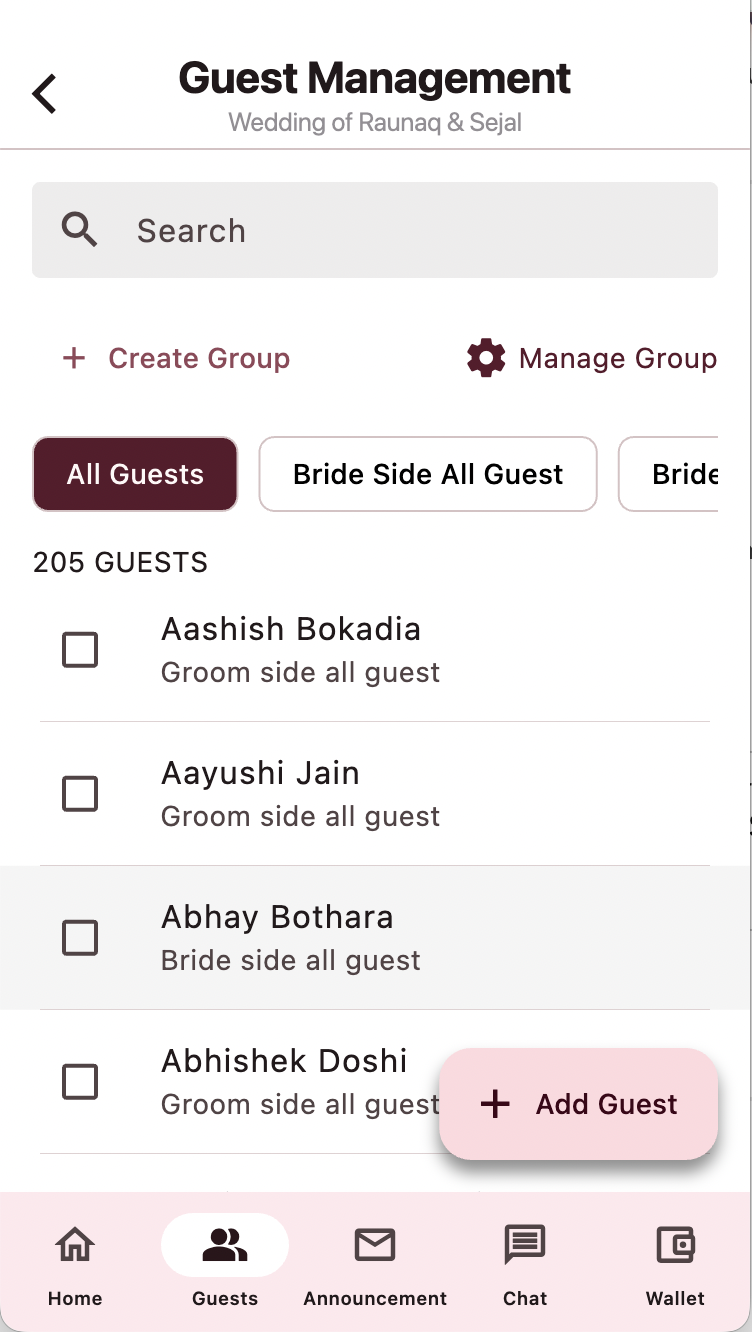Select Abhay Bothara's checkbox
The width and height of the screenshot is (752, 1332).
point(80,938)
